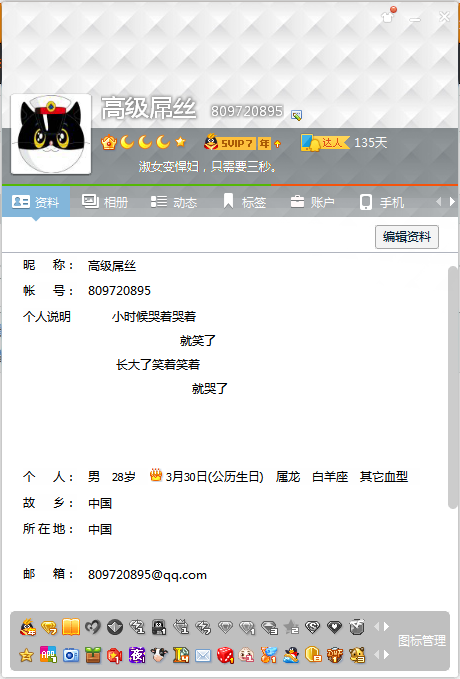Click the 135天 text in header
The height and width of the screenshot is (679, 460).
(370, 142)
